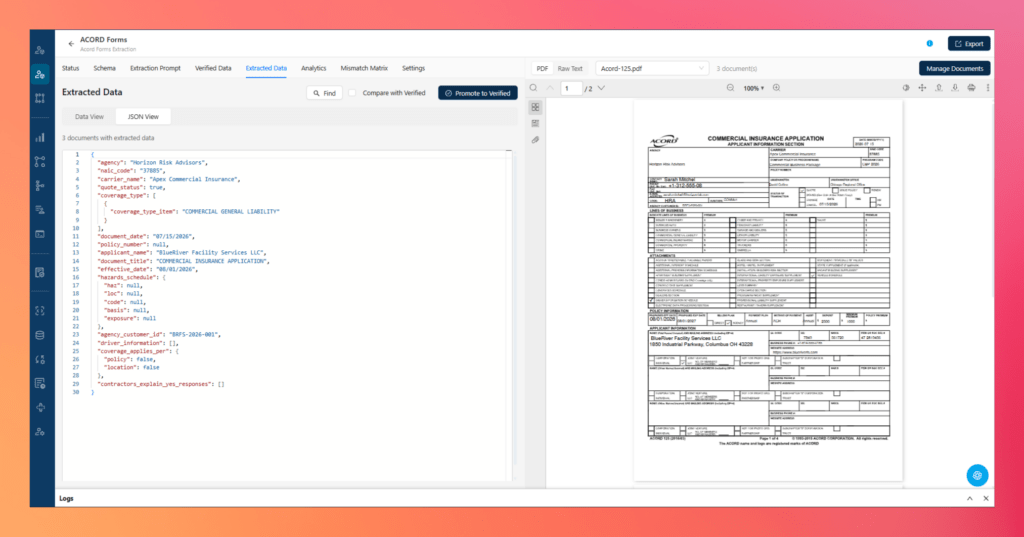
Task: Show the PDF bookmarks panel icon
Action: tap(536, 123)
